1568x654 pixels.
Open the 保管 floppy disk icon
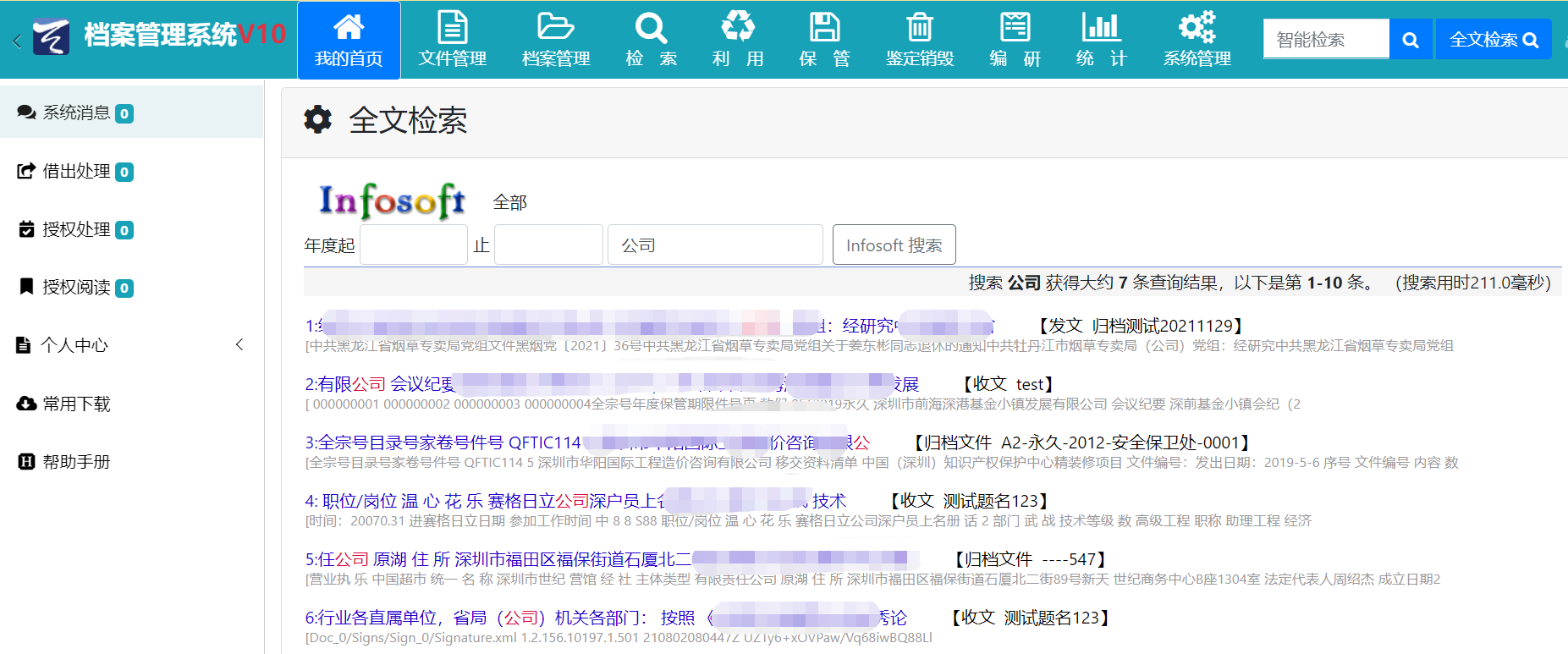pyautogui.click(x=824, y=28)
